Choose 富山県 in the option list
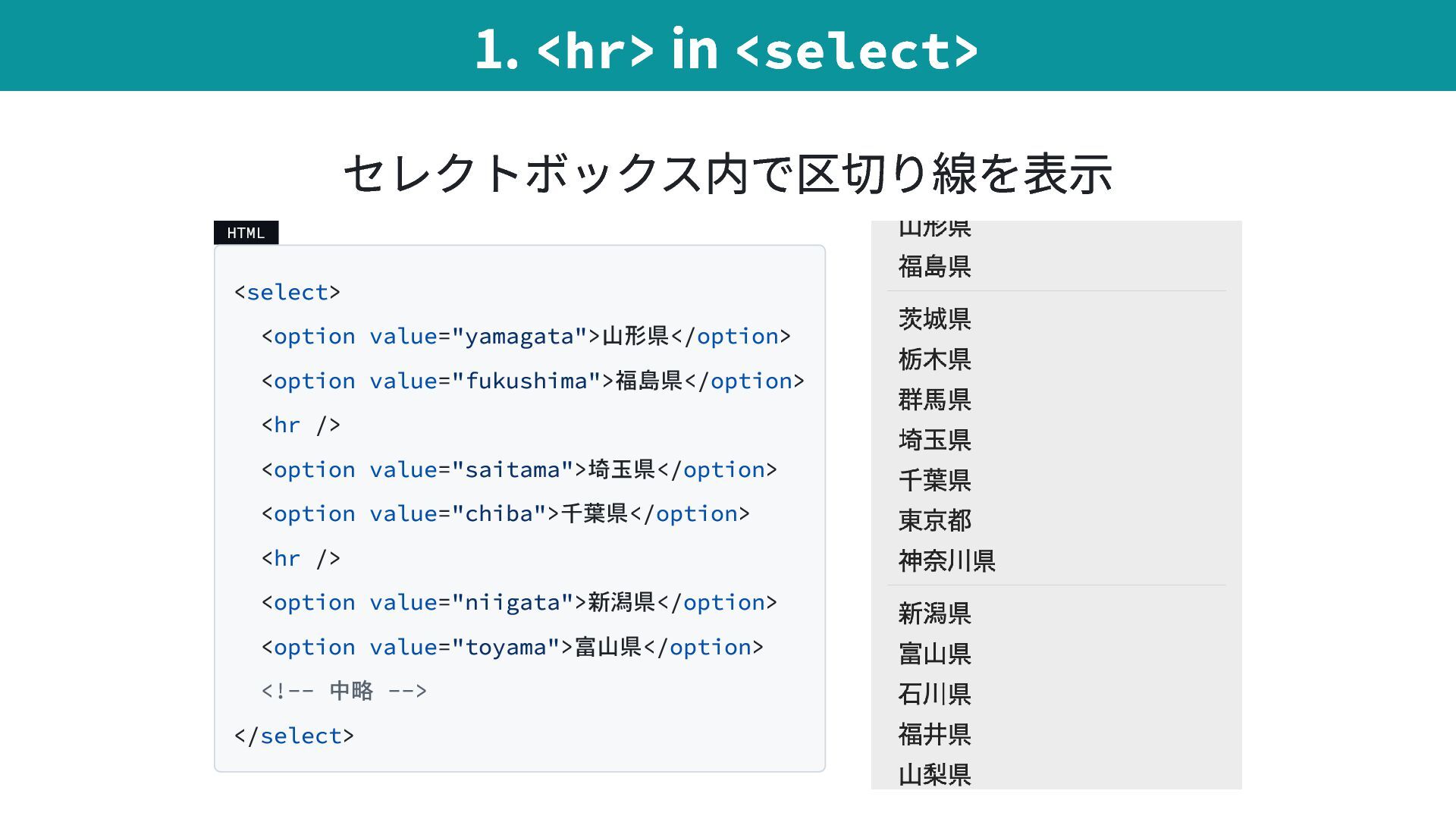This screenshot has height=819, width=1456. click(934, 654)
